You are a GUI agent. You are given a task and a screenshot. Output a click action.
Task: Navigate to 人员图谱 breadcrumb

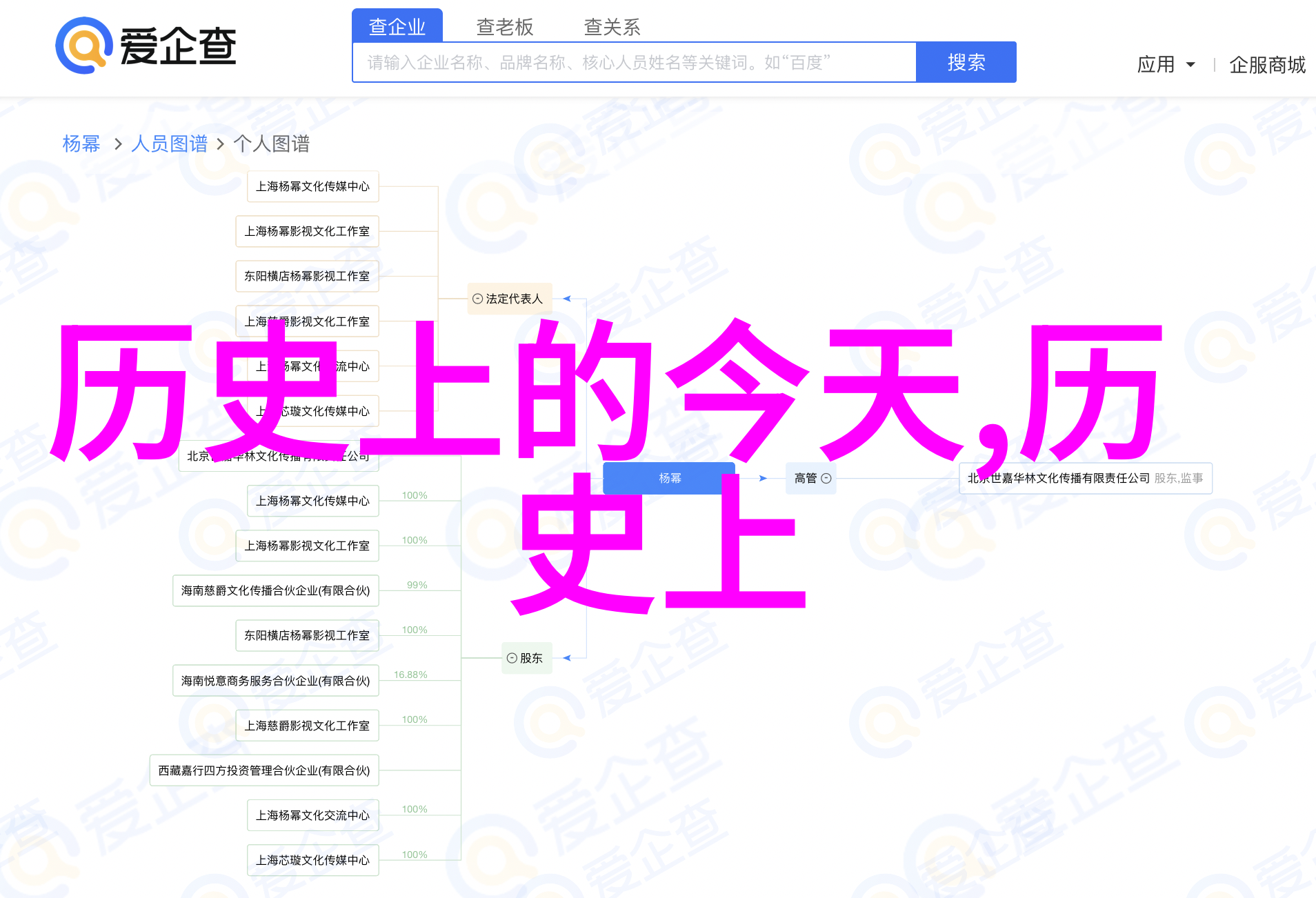pyautogui.click(x=169, y=143)
